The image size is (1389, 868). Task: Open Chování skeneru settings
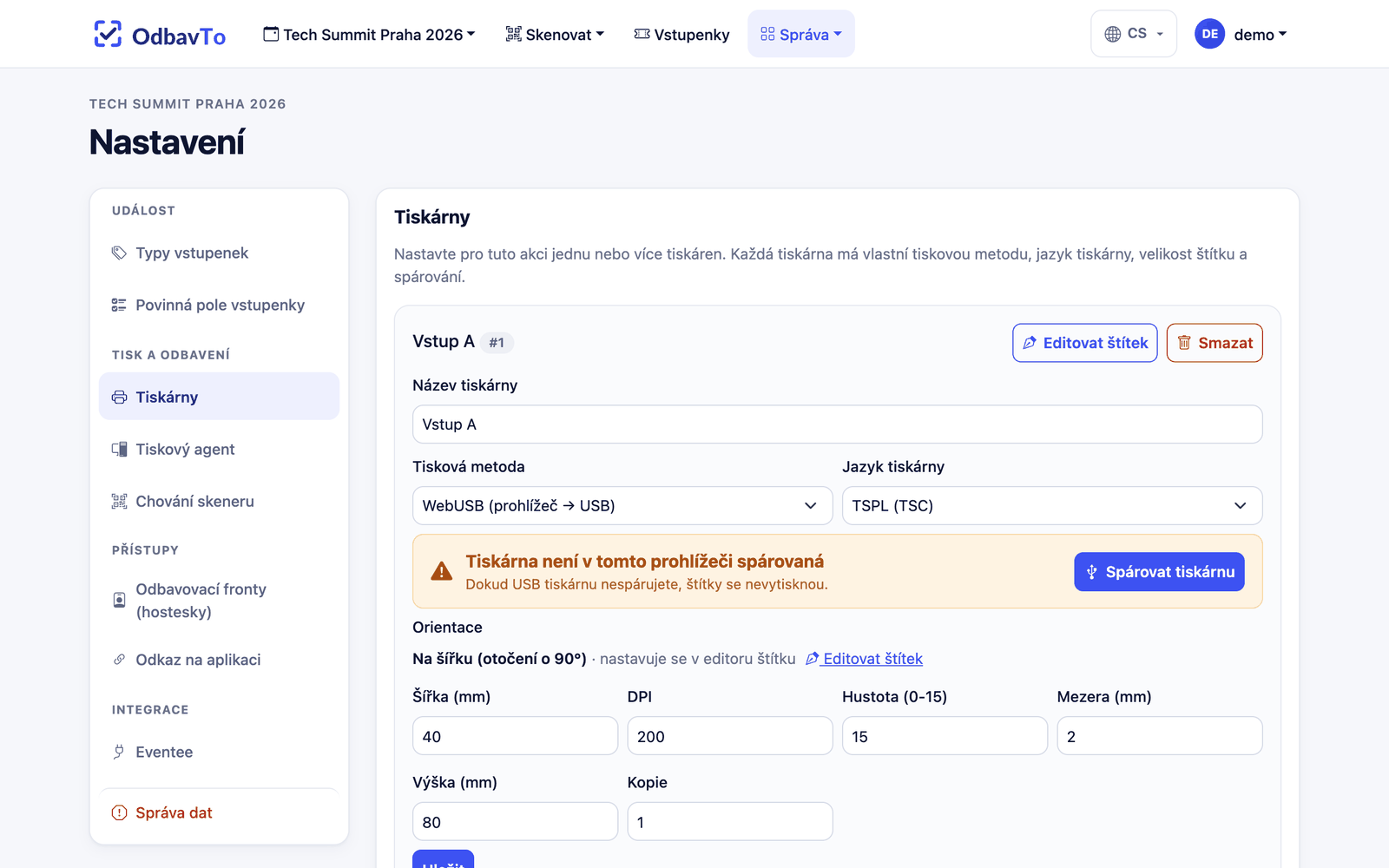coord(219,501)
